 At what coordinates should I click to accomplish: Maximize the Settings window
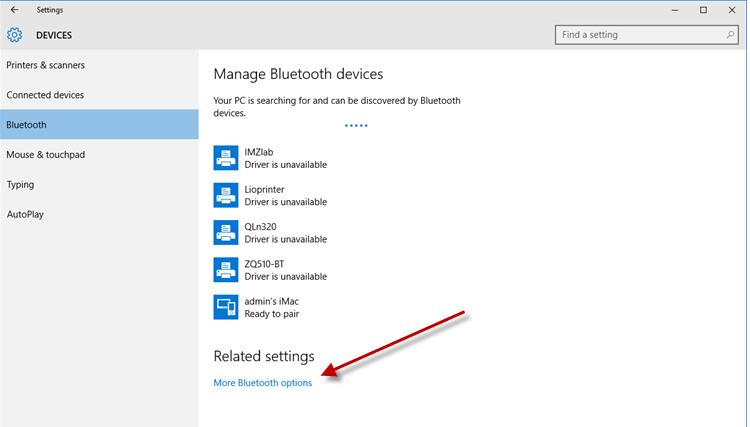(703, 10)
